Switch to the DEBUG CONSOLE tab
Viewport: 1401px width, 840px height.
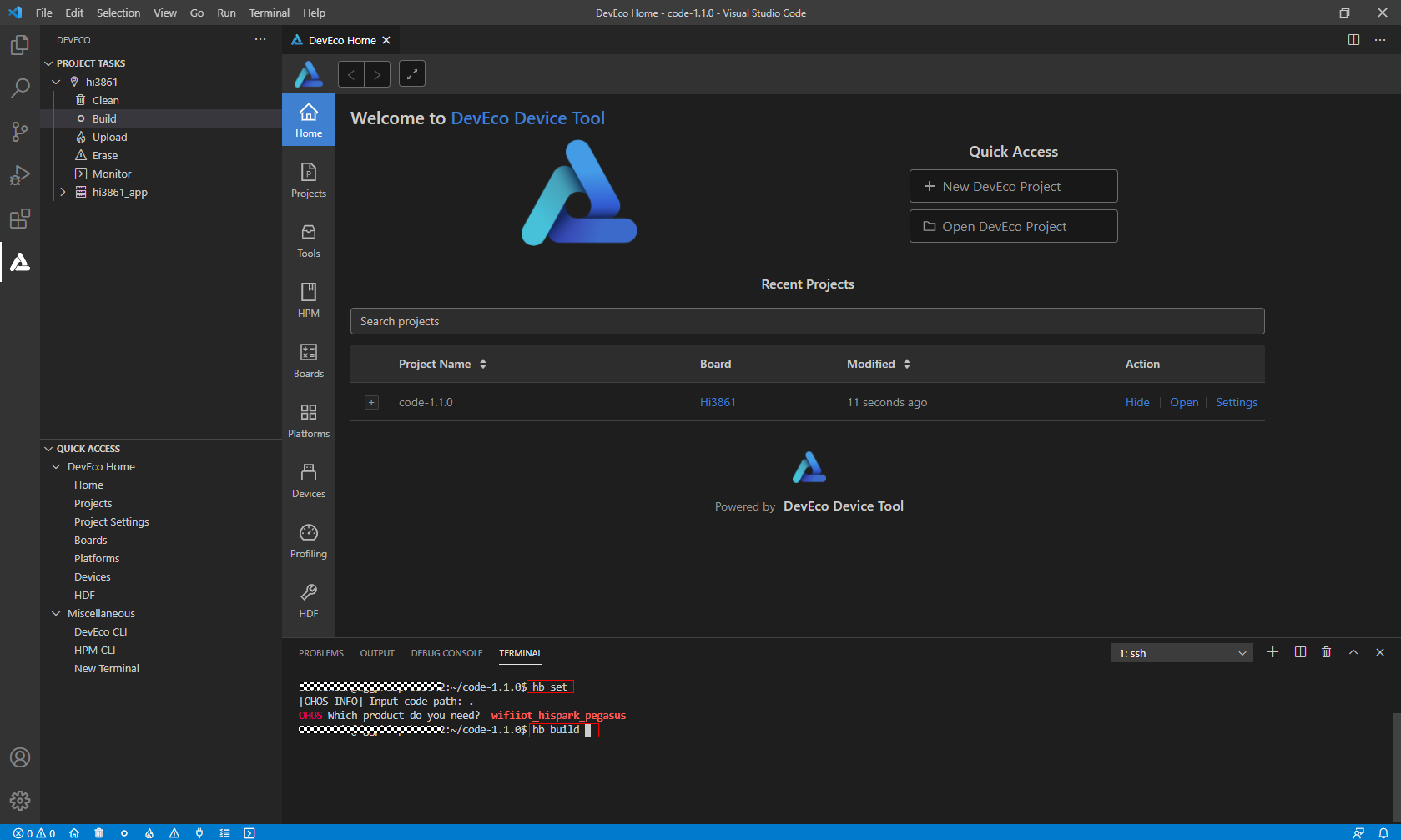(446, 653)
